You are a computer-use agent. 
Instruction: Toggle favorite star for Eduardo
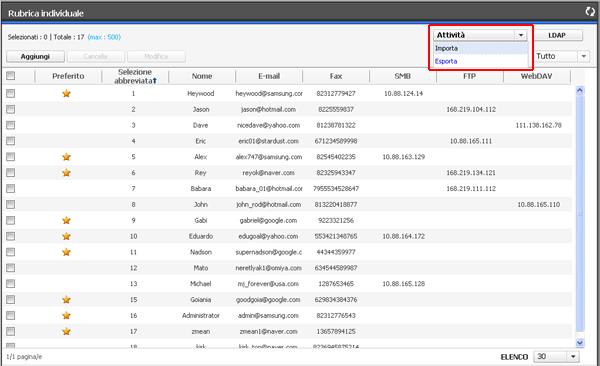pyautogui.click(x=66, y=236)
